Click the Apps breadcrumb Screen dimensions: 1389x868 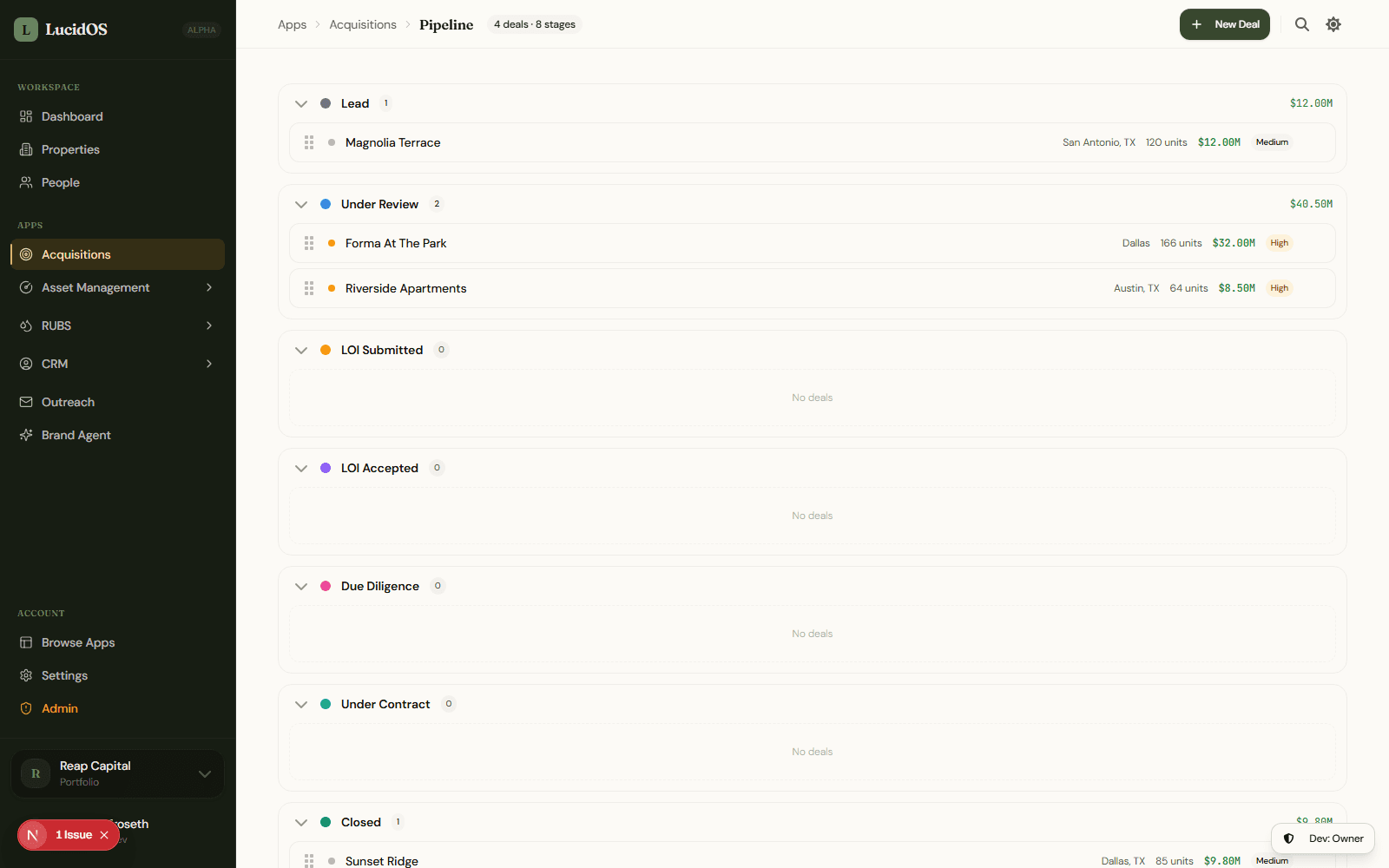coord(292,24)
